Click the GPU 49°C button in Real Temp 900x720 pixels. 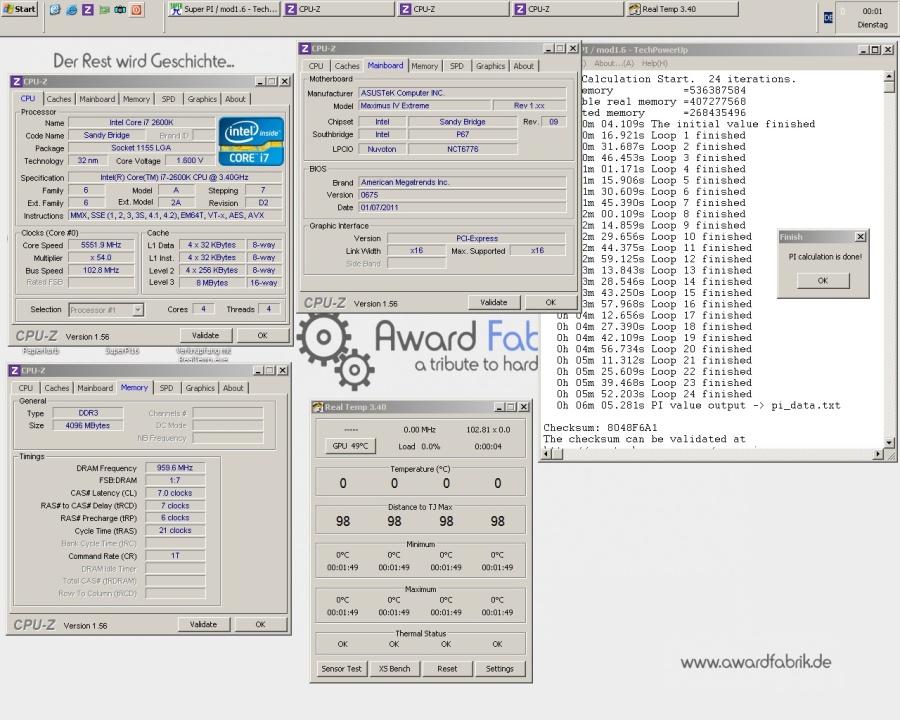point(350,446)
